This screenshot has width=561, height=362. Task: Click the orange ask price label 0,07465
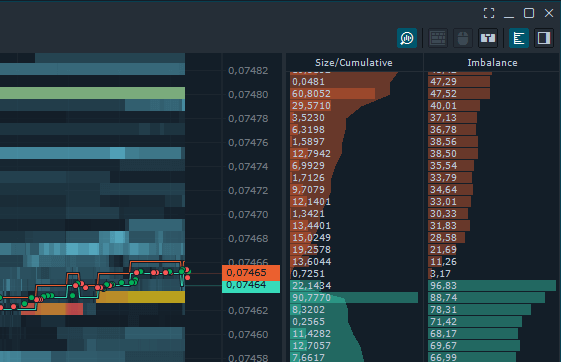click(251, 273)
